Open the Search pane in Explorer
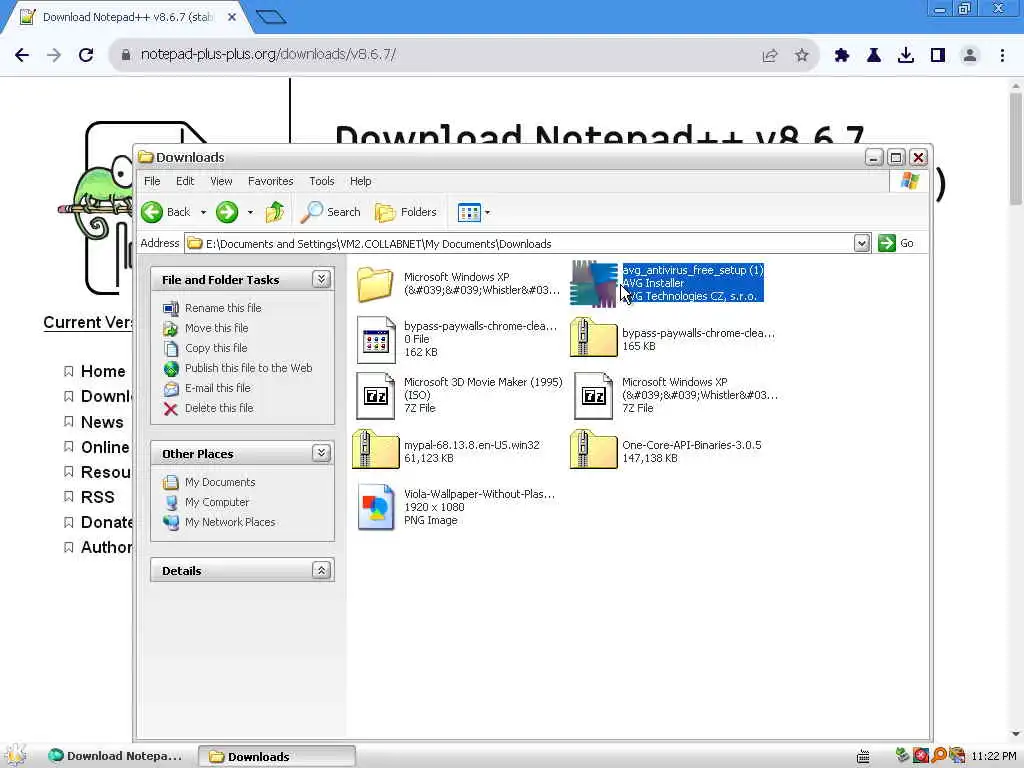The height and width of the screenshot is (768, 1024). pyautogui.click(x=331, y=212)
